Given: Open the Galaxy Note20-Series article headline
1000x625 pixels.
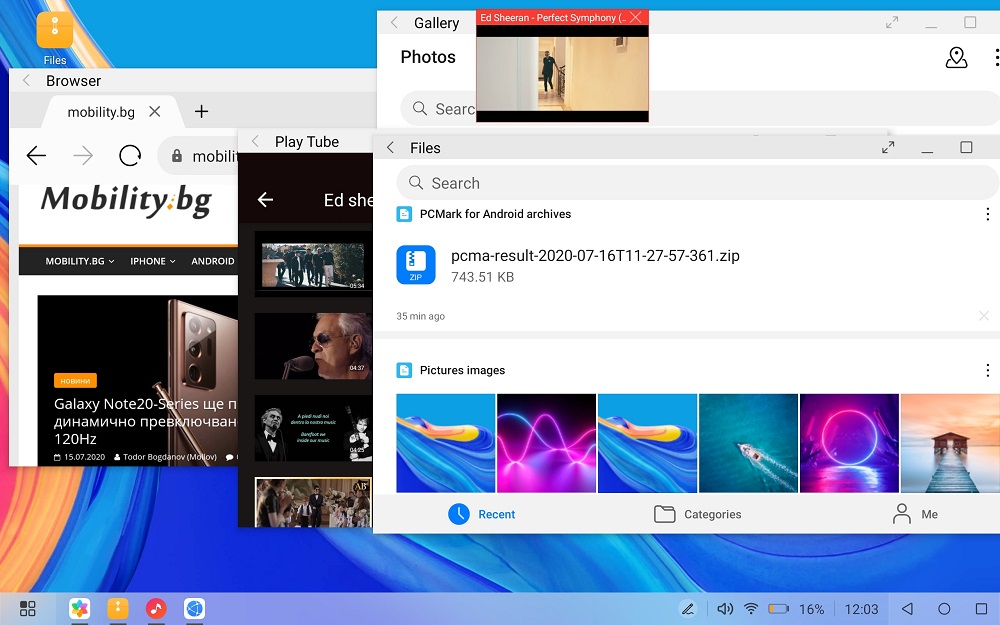Looking at the screenshot, I should click(145, 421).
